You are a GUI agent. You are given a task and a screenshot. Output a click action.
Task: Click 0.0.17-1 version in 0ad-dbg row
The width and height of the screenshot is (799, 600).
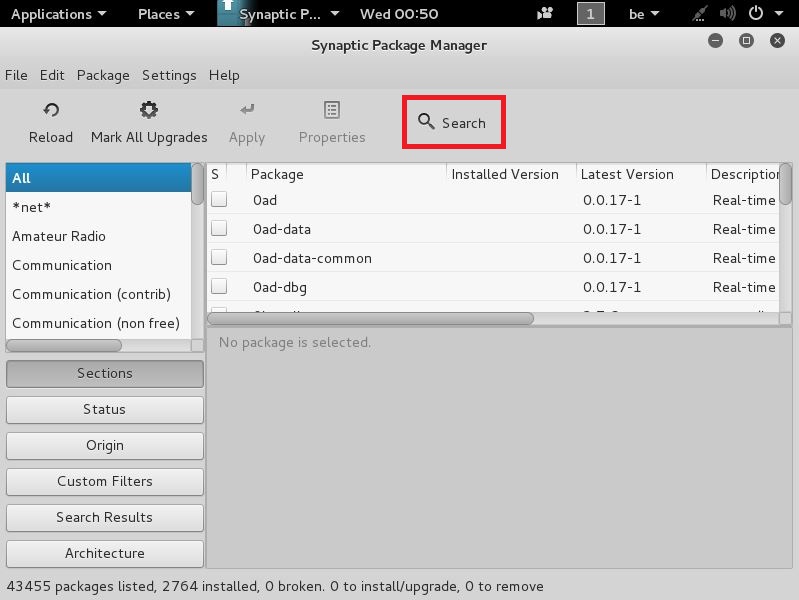tap(612, 287)
